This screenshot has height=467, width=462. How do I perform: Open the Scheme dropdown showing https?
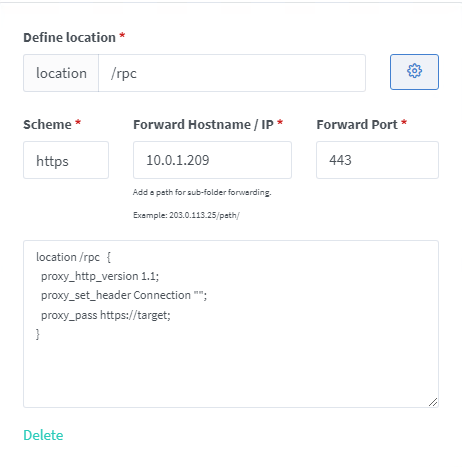(x=66, y=160)
